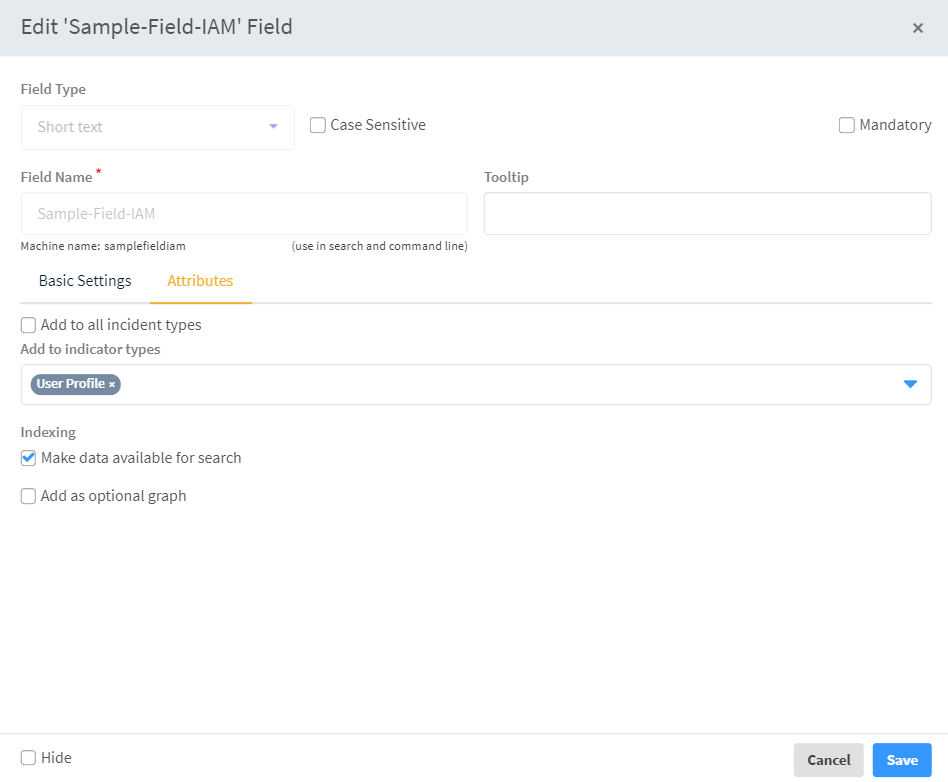The height and width of the screenshot is (782, 948).
Task: Cancel editing the field
Action: (828, 759)
